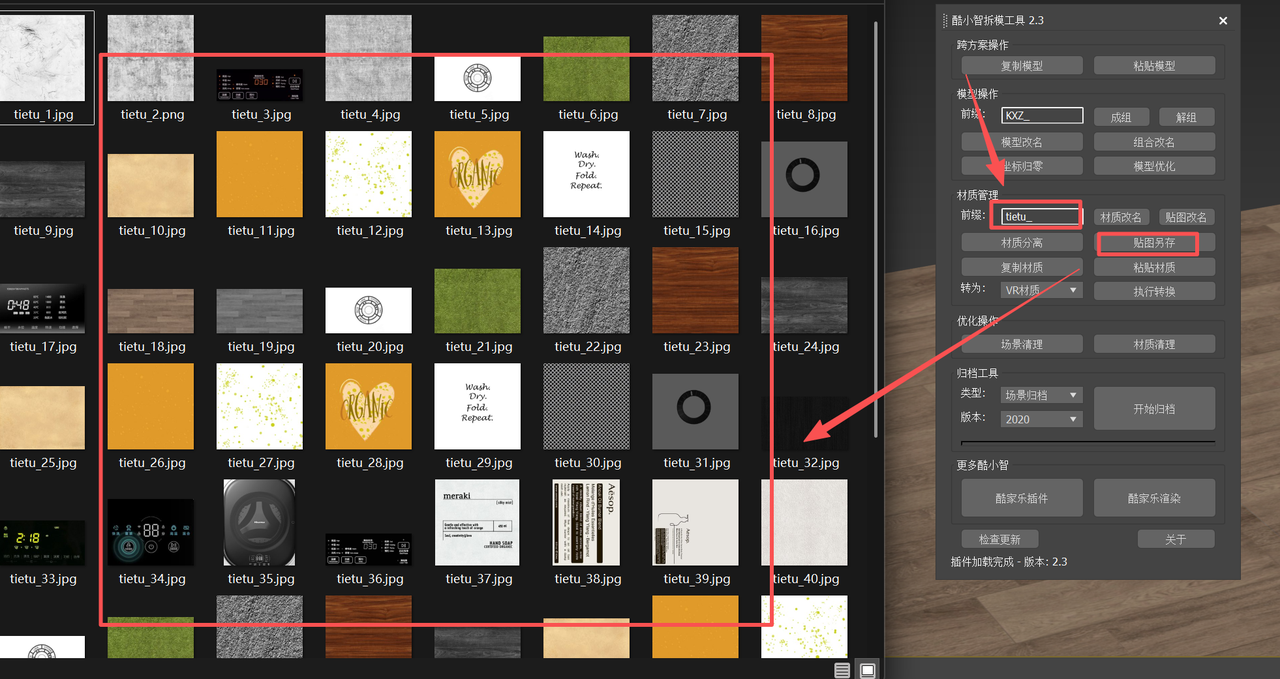Click the 贴图另存 button
The width and height of the screenshot is (1280, 679).
tap(1154, 242)
